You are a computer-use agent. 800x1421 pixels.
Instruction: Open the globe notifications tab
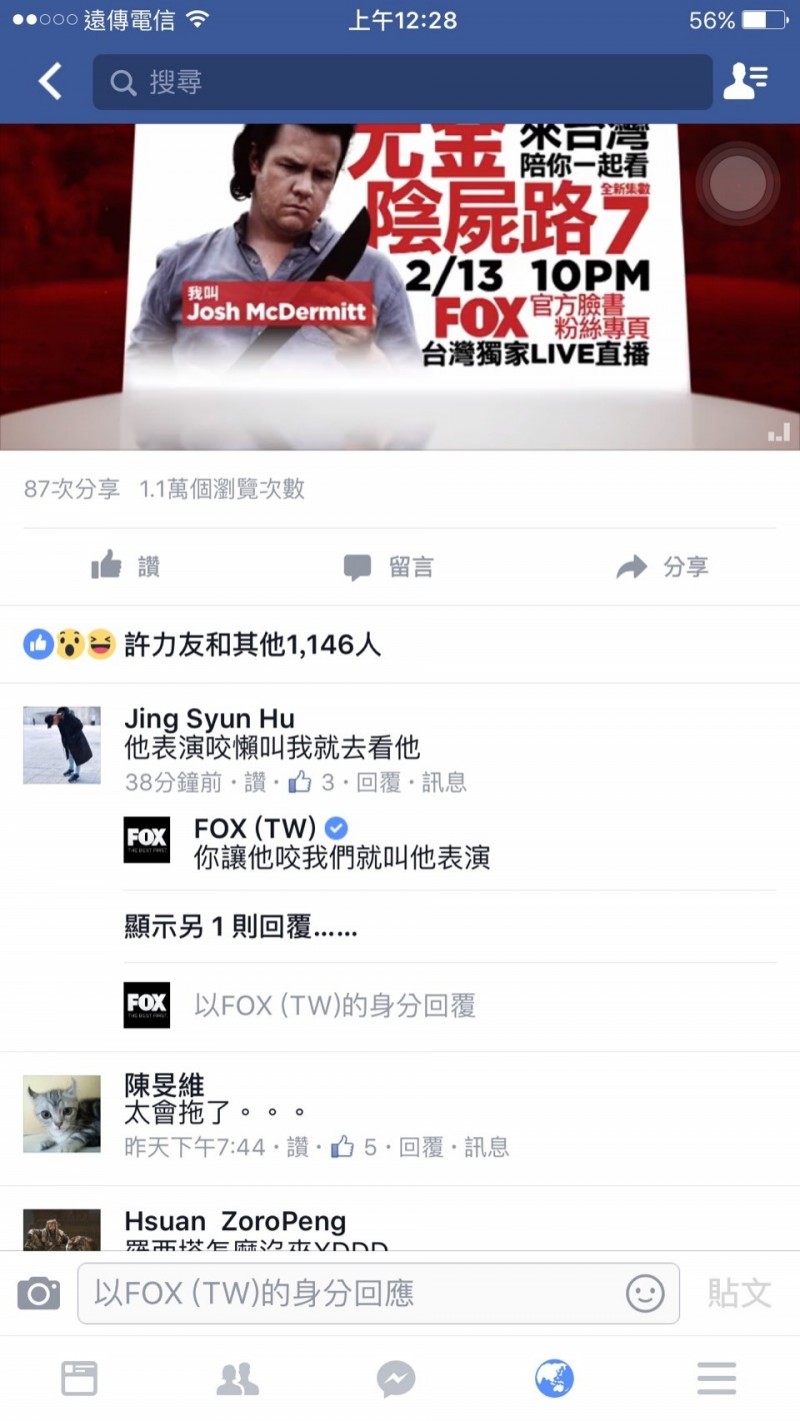point(555,1379)
